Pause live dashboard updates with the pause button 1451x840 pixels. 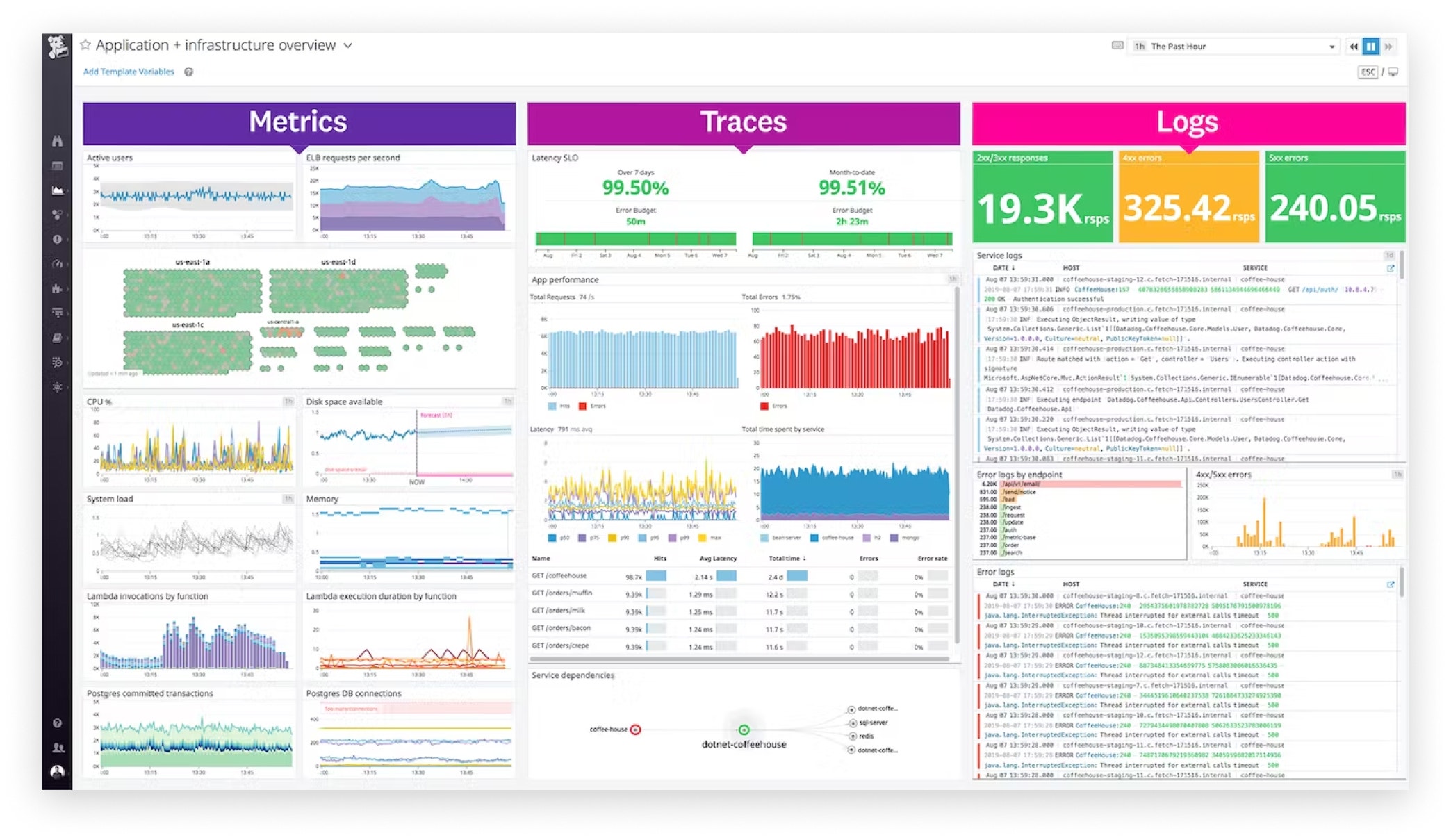pos(1370,46)
